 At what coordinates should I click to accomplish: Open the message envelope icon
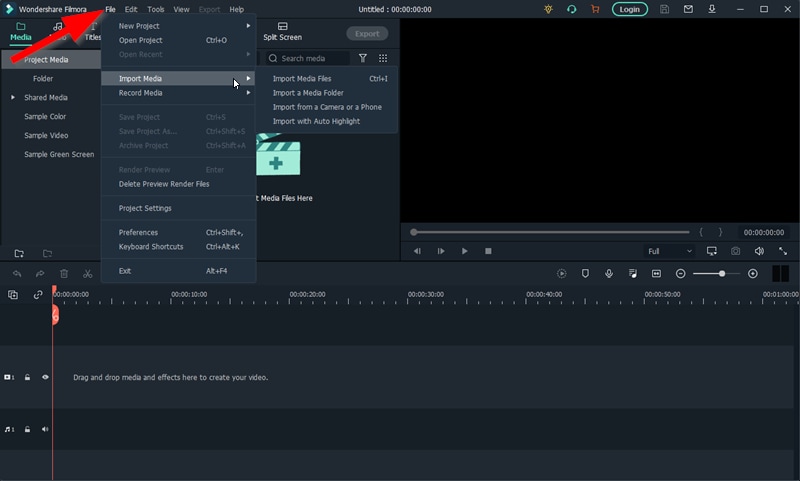tap(688, 9)
